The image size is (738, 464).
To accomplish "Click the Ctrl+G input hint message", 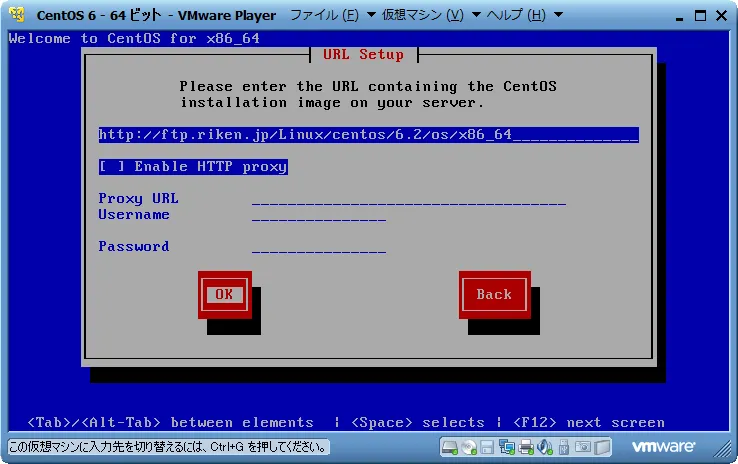I will pos(168,447).
